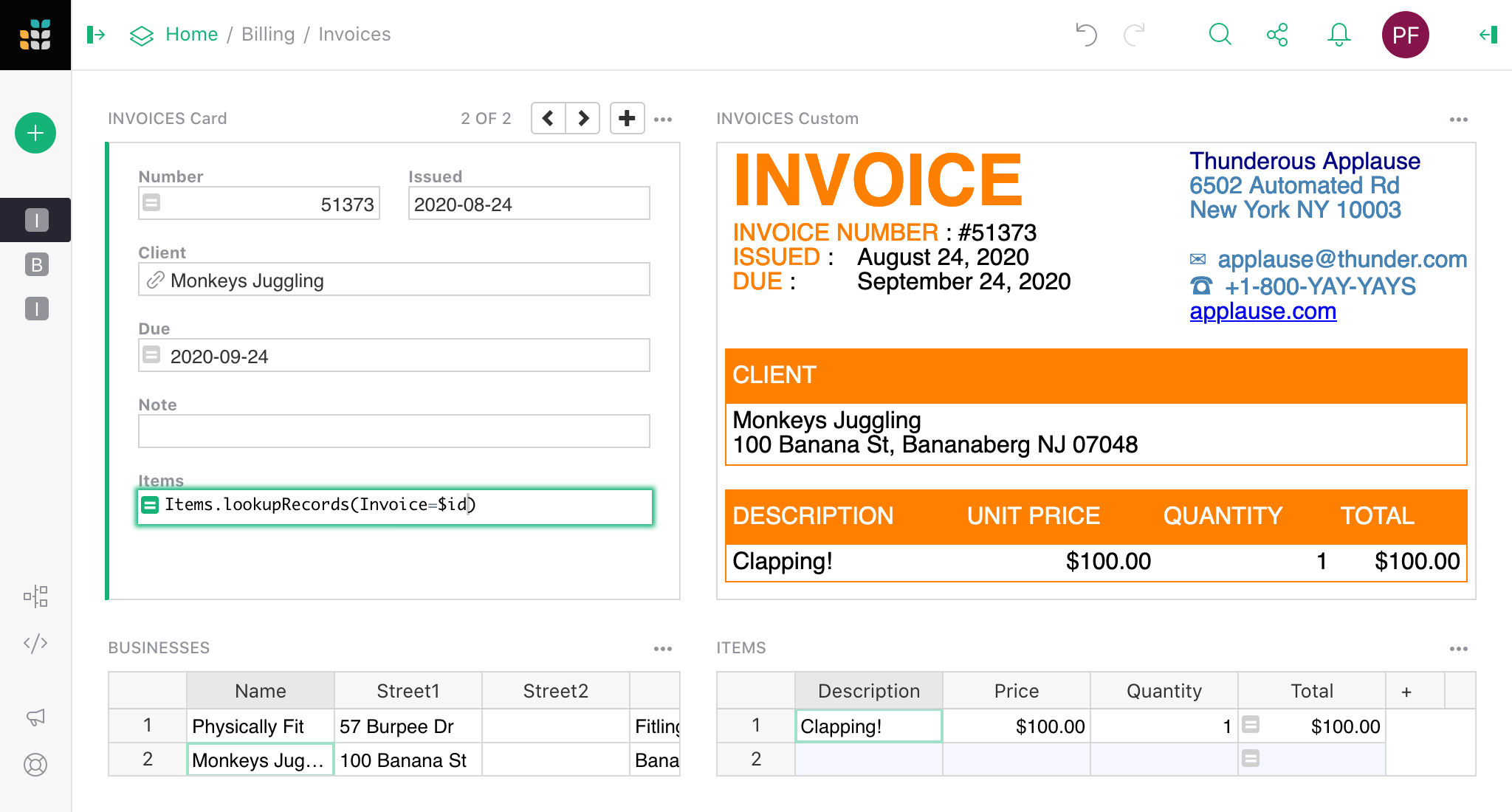Add a new invoice record with plus button
This screenshot has width=1512, height=812.
coord(626,117)
